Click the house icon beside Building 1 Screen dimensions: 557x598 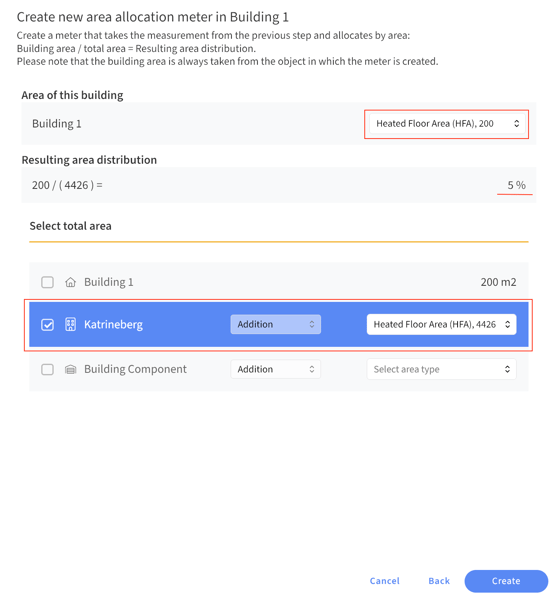[71, 282]
